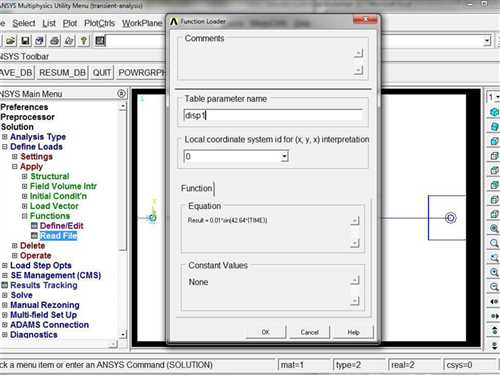
Task: Open Define/Edit under Functions
Action: (61, 226)
